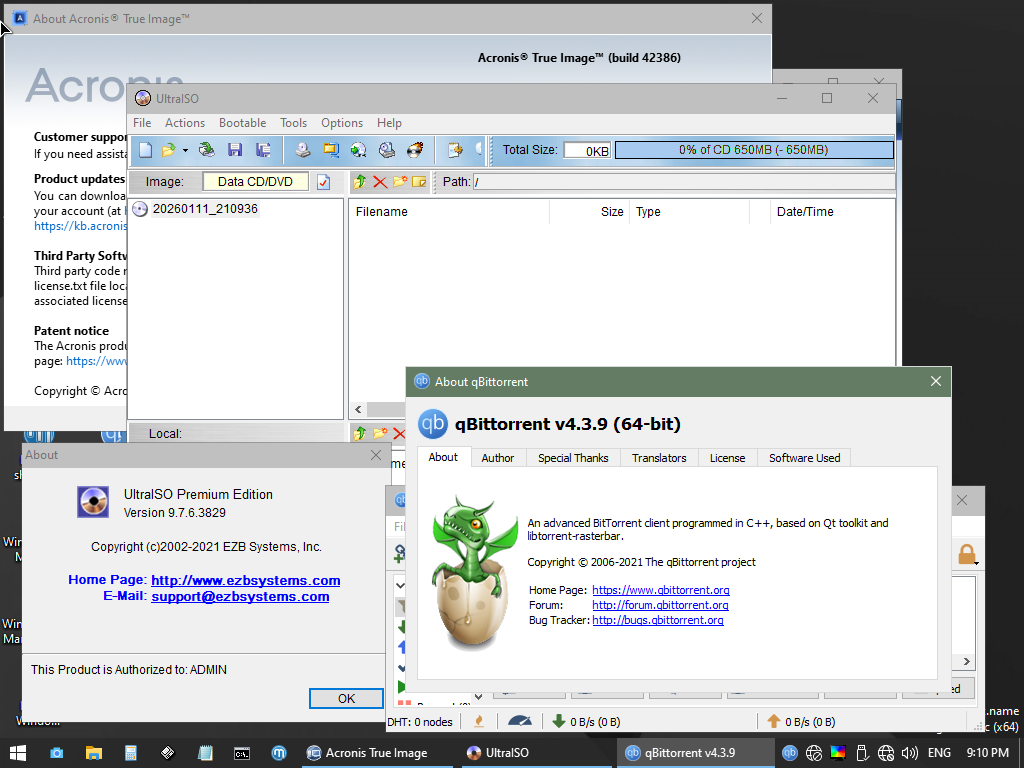
Task: Open the Translators tab in About qBittorrent
Action: 659,458
